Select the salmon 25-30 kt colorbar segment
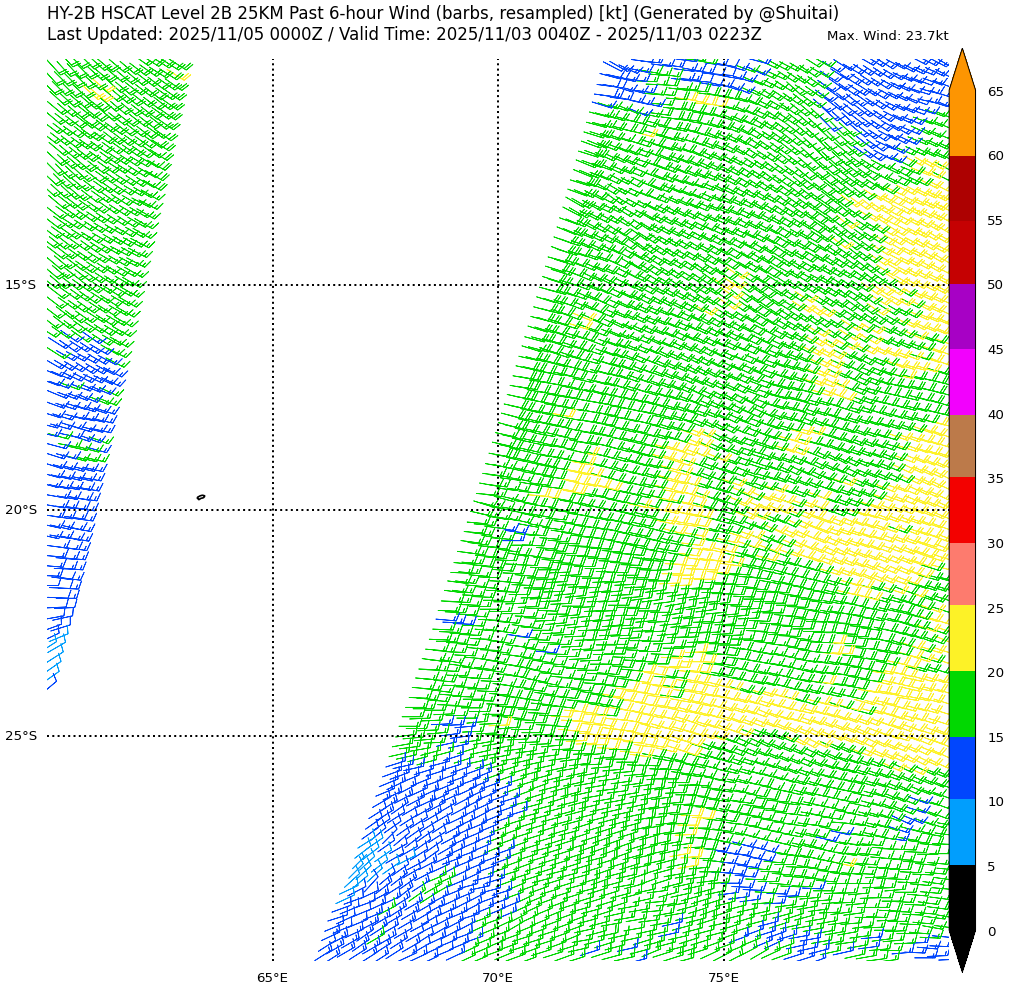 pyautogui.click(x=961, y=575)
